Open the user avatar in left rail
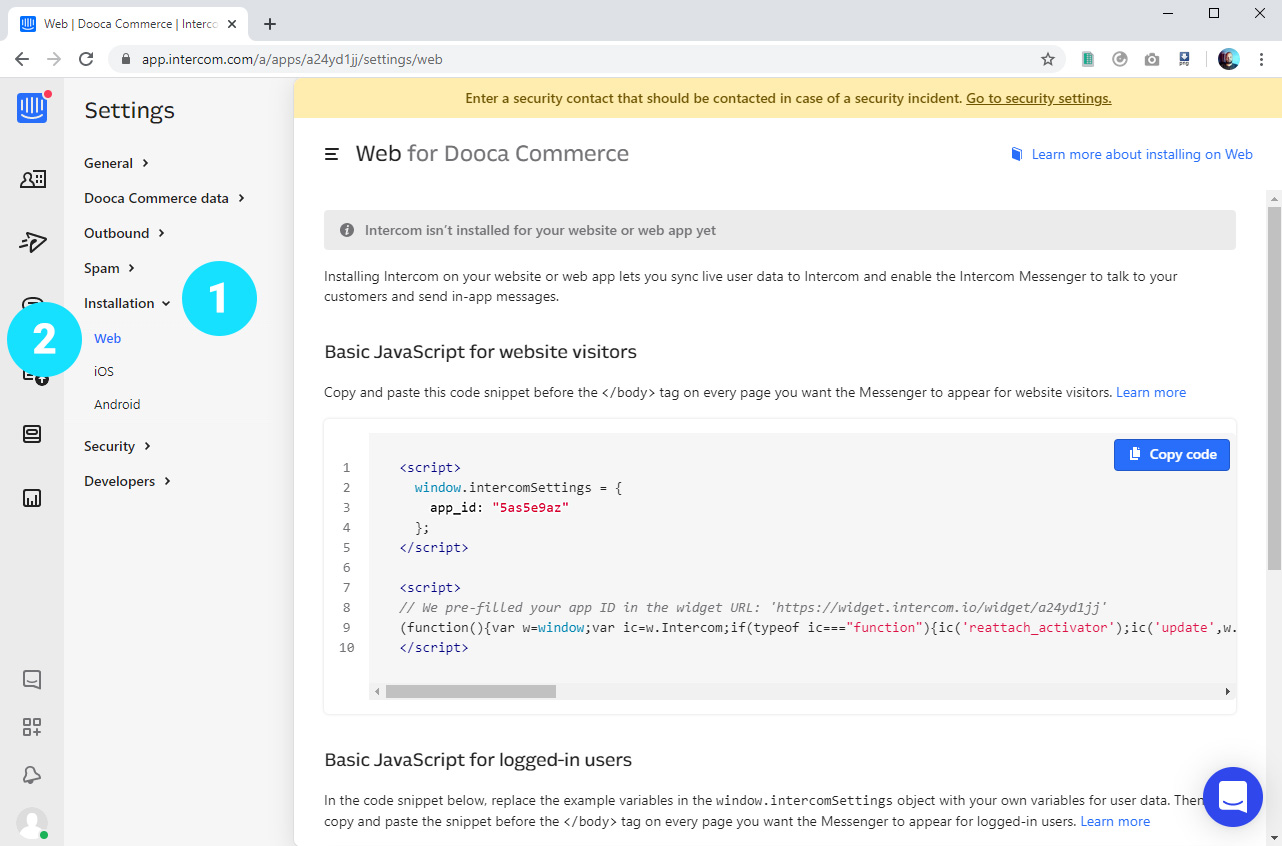The width and height of the screenshot is (1282, 846). 32,823
